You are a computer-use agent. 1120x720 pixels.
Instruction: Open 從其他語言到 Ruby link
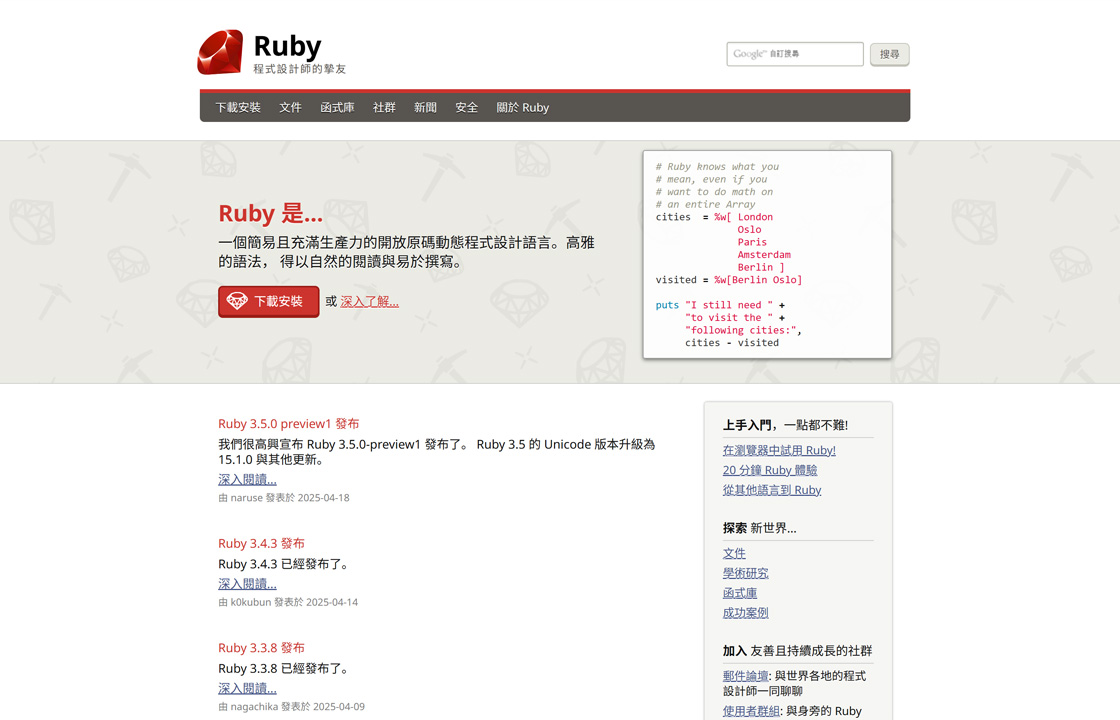click(x=772, y=490)
